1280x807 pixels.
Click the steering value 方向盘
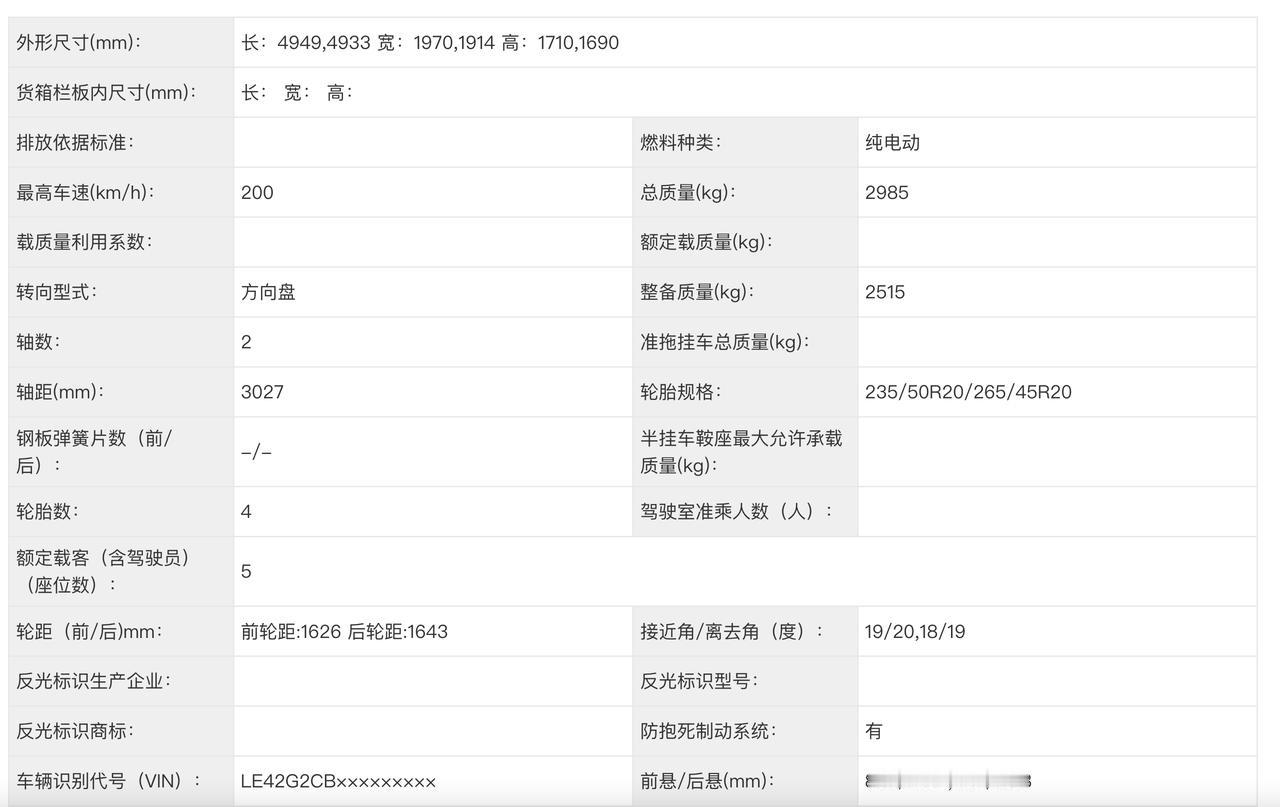point(268,292)
